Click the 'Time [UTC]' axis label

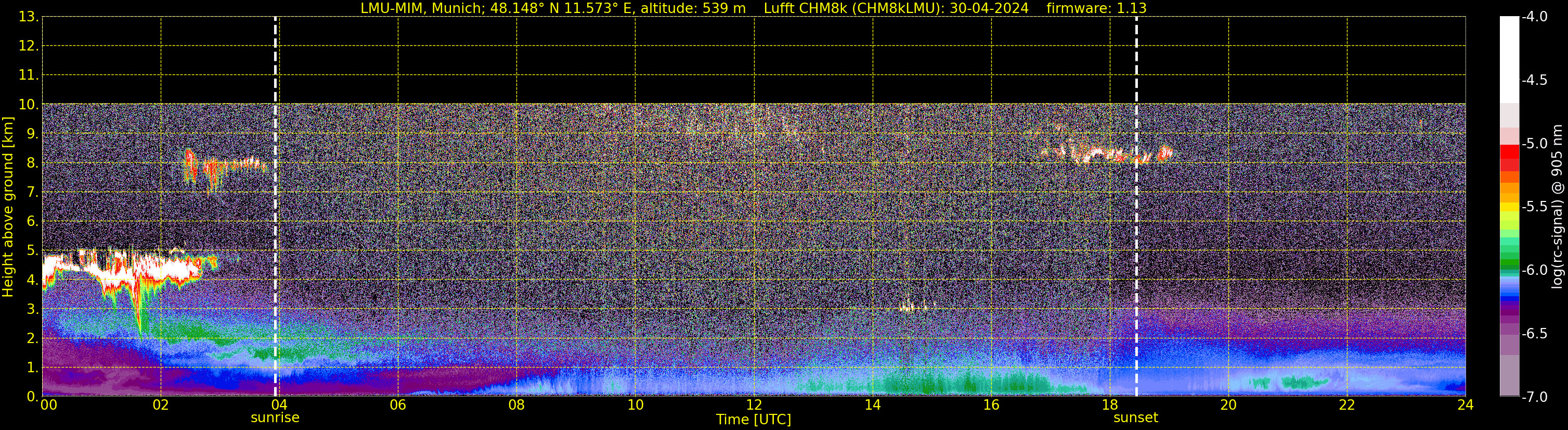(x=754, y=420)
